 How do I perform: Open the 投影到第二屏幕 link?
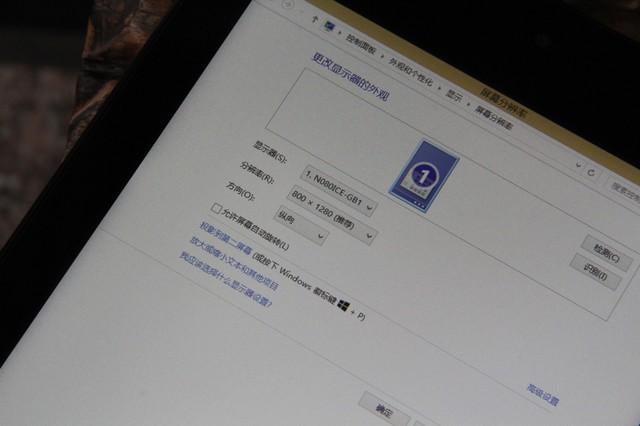pyautogui.click(x=226, y=238)
